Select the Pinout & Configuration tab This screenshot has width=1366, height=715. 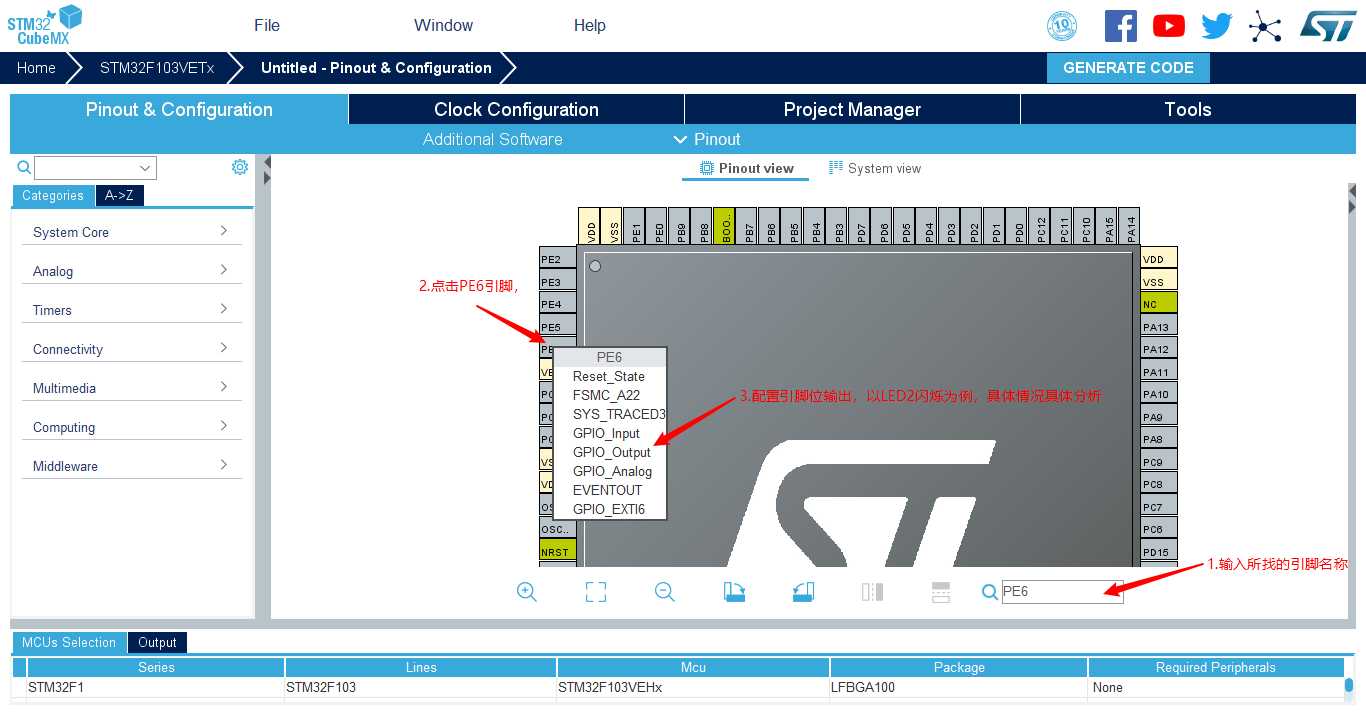[x=179, y=110]
